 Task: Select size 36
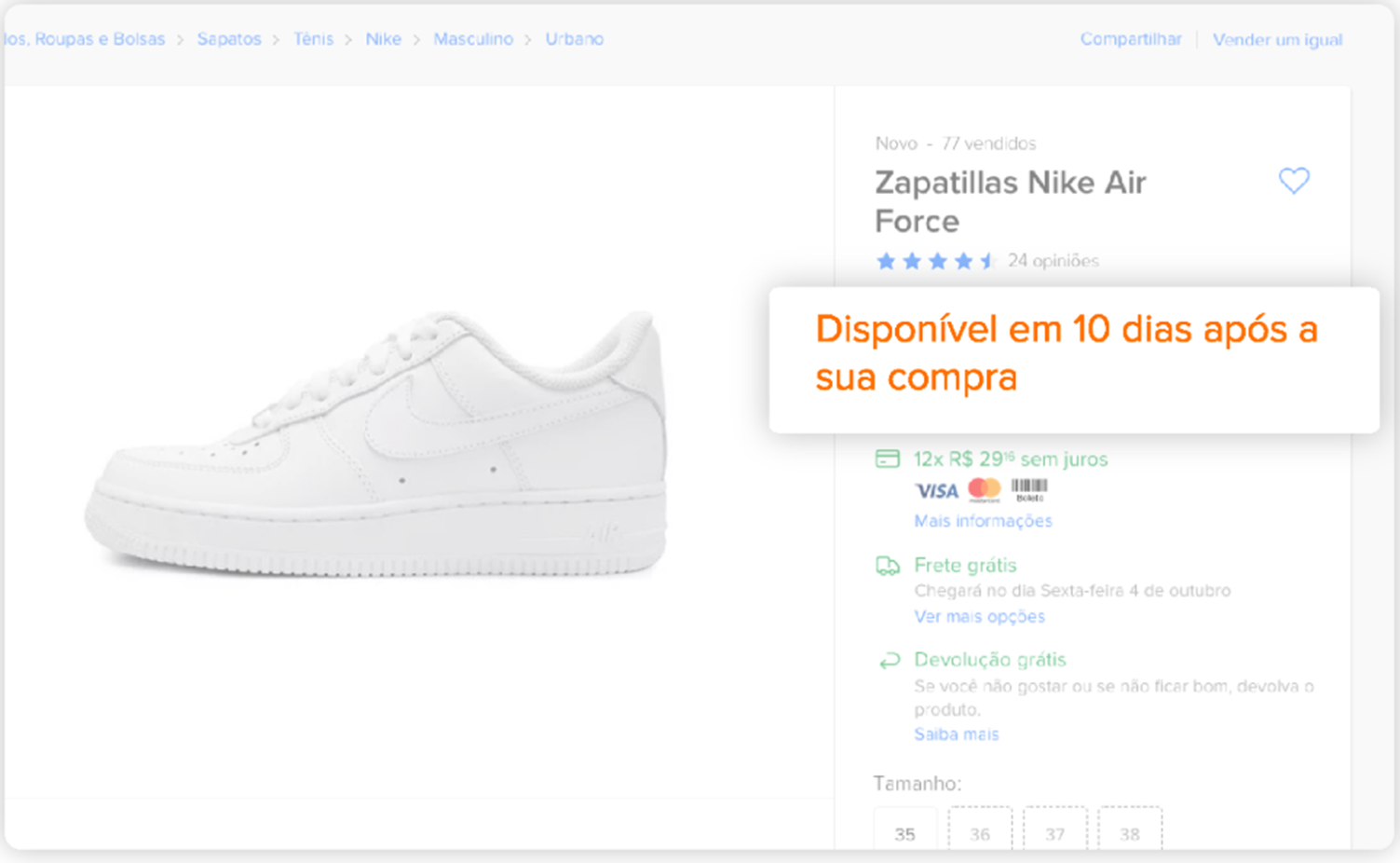(x=980, y=829)
